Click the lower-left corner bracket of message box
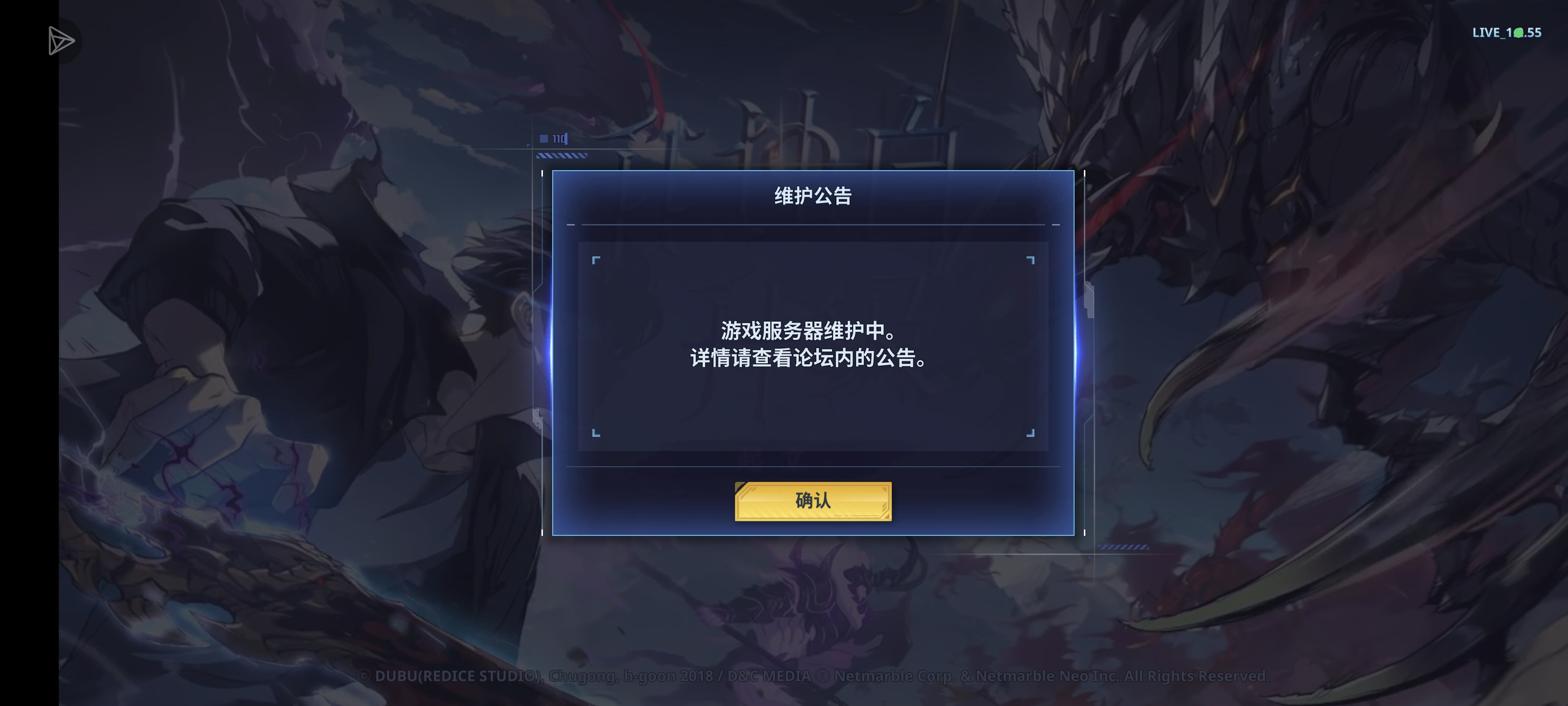1568x706 pixels. pyautogui.click(x=596, y=432)
